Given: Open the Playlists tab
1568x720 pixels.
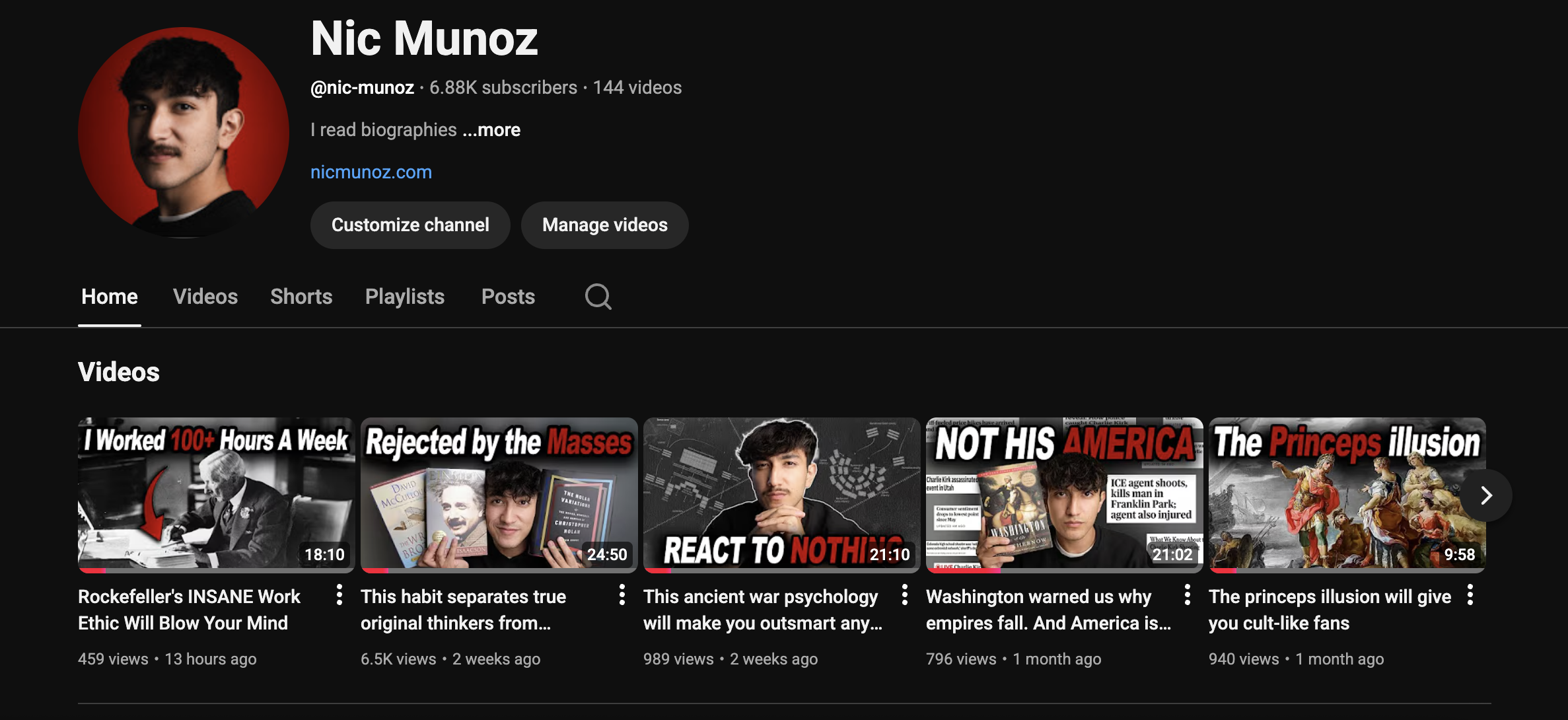Looking at the screenshot, I should tap(404, 297).
